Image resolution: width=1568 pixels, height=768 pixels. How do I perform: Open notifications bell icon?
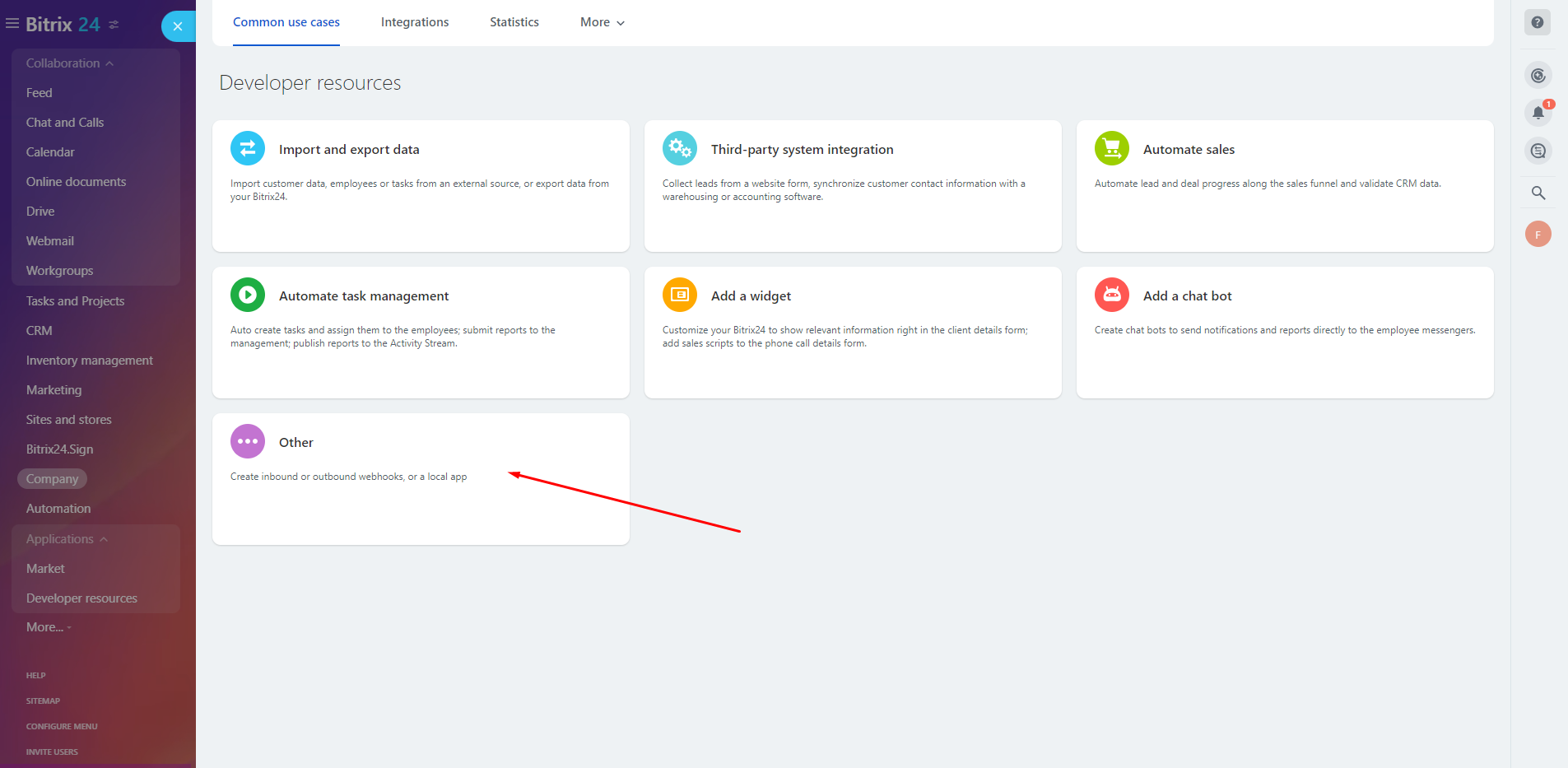pyautogui.click(x=1538, y=113)
